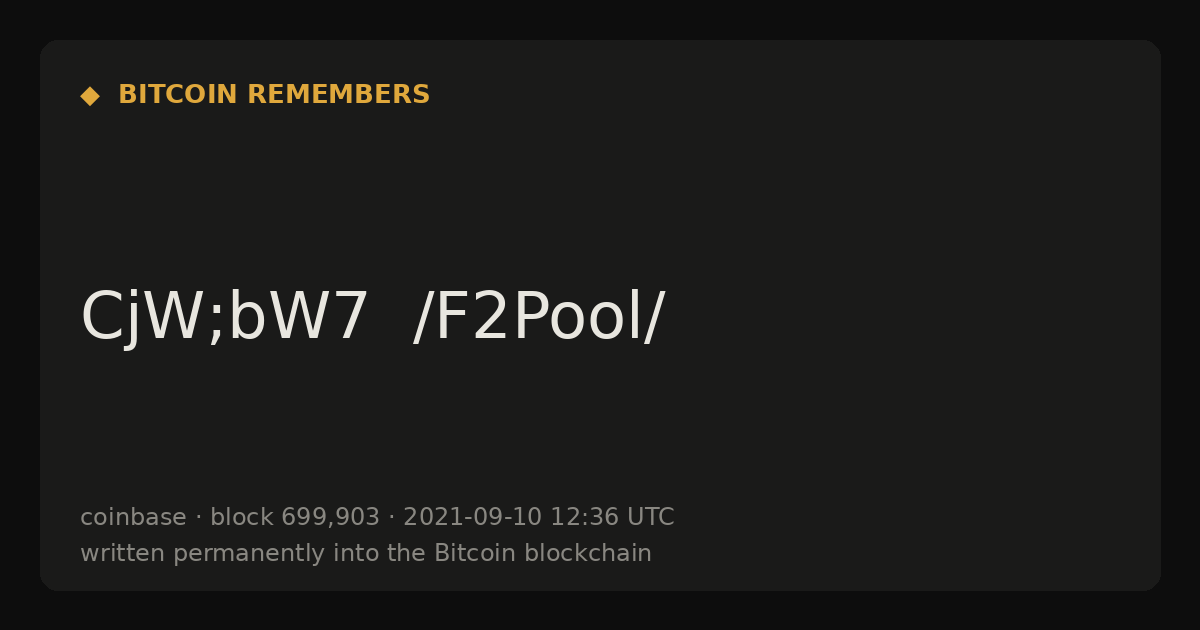Click the first dot separator after coinbase

[x=198, y=518]
